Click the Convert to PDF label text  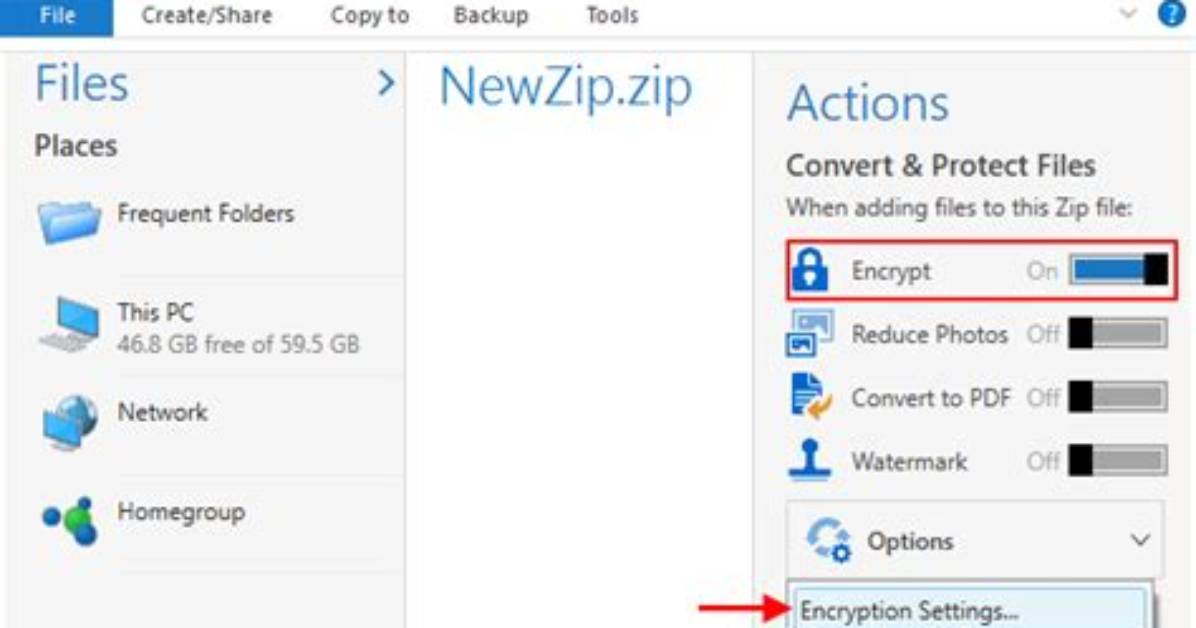click(931, 398)
